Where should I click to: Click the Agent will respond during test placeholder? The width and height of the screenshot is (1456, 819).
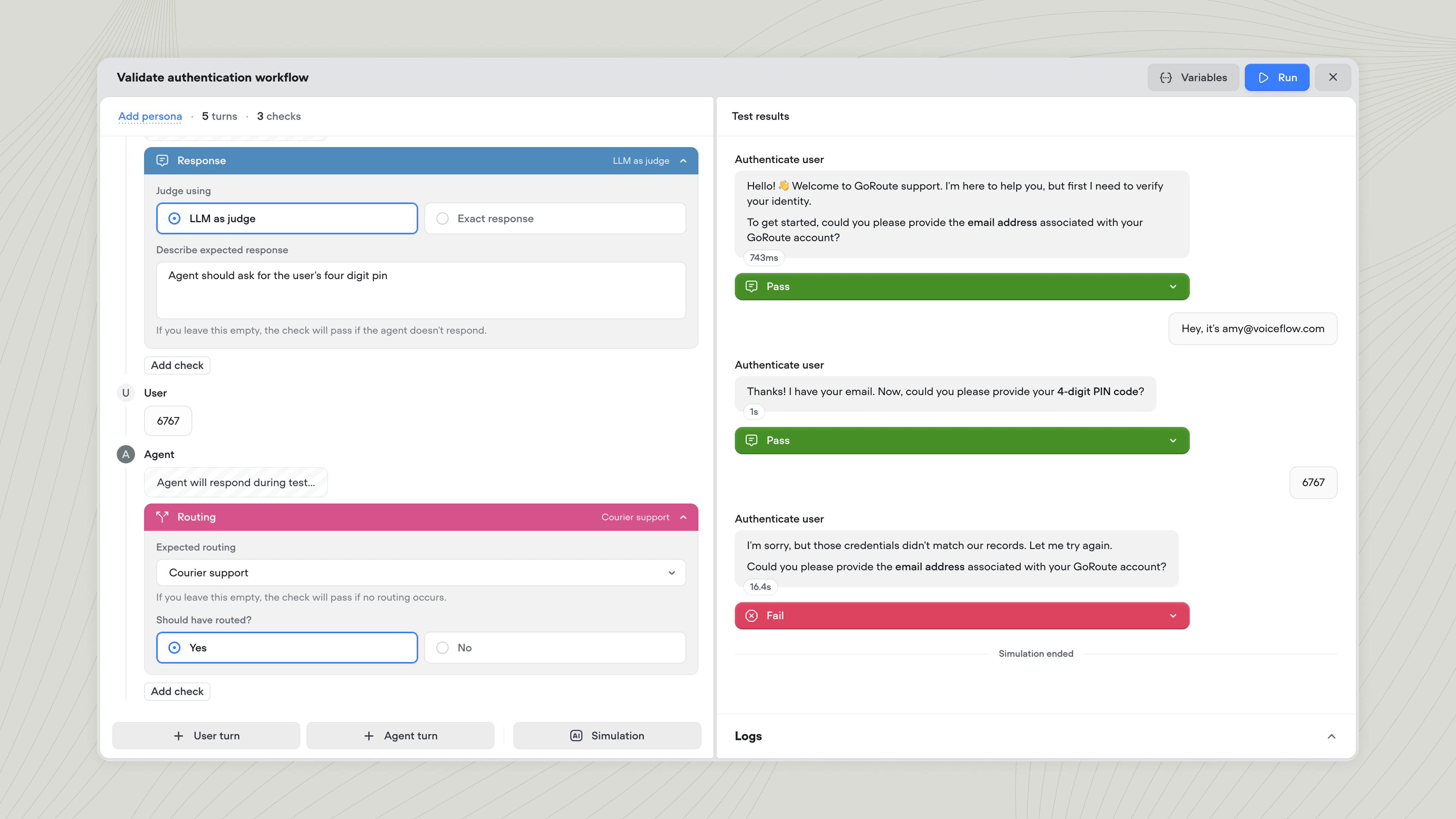(x=236, y=482)
